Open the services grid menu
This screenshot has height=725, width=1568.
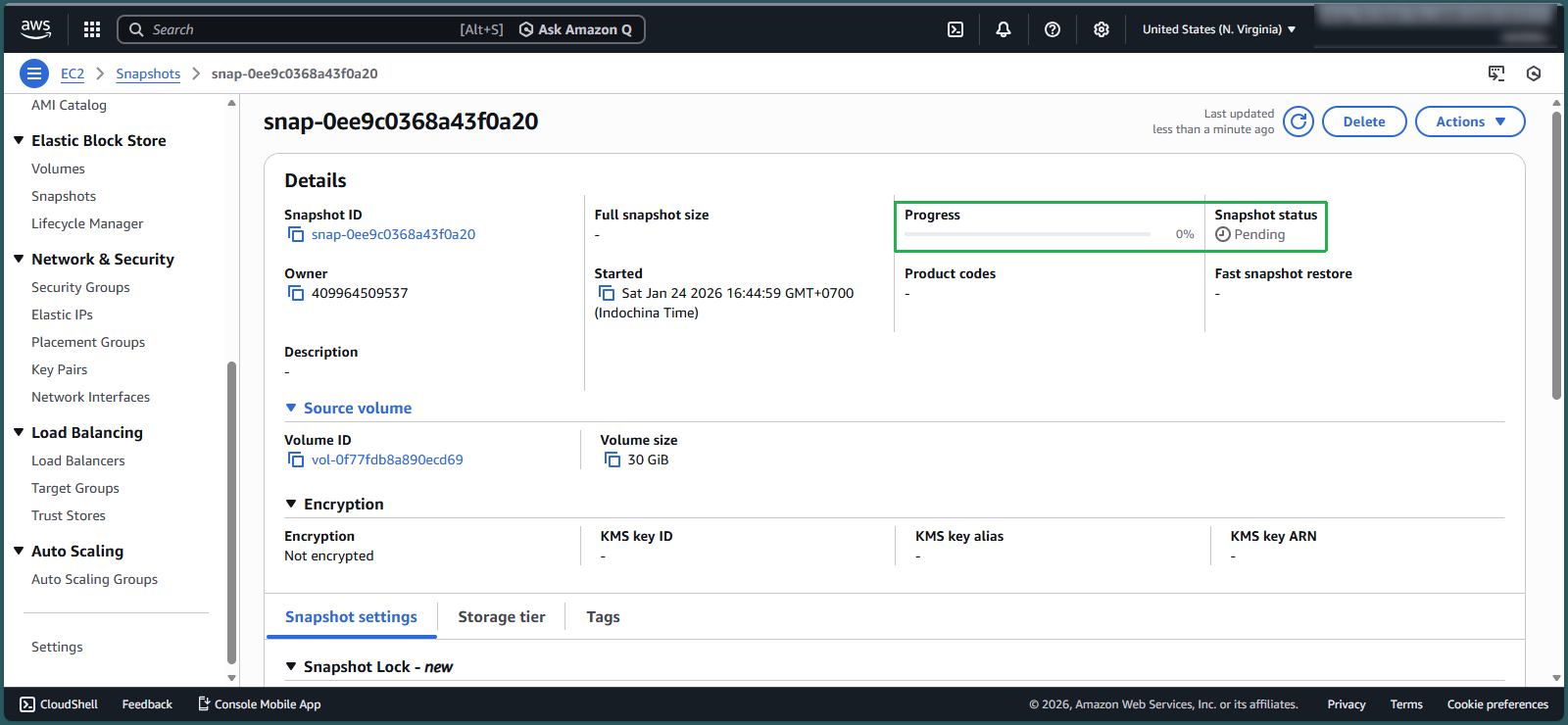(x=92, y=29)
